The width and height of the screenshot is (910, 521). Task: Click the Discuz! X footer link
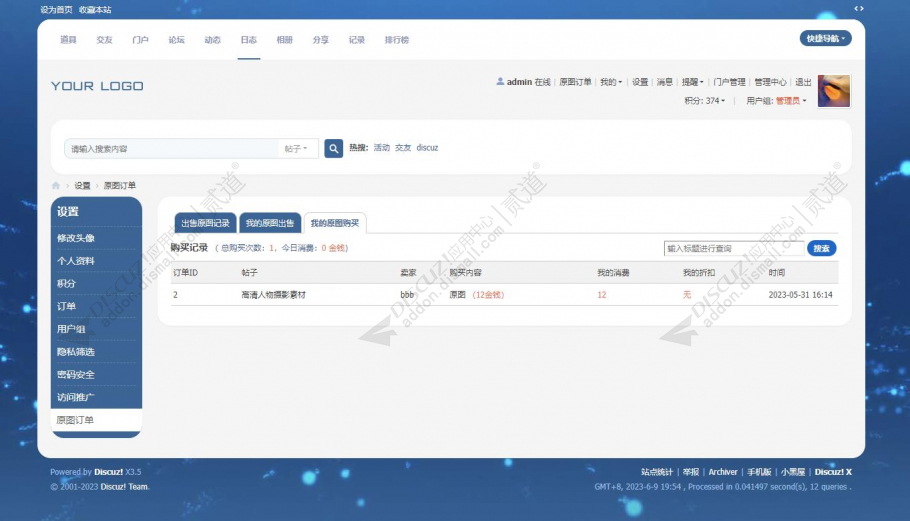tap(833, 472)
